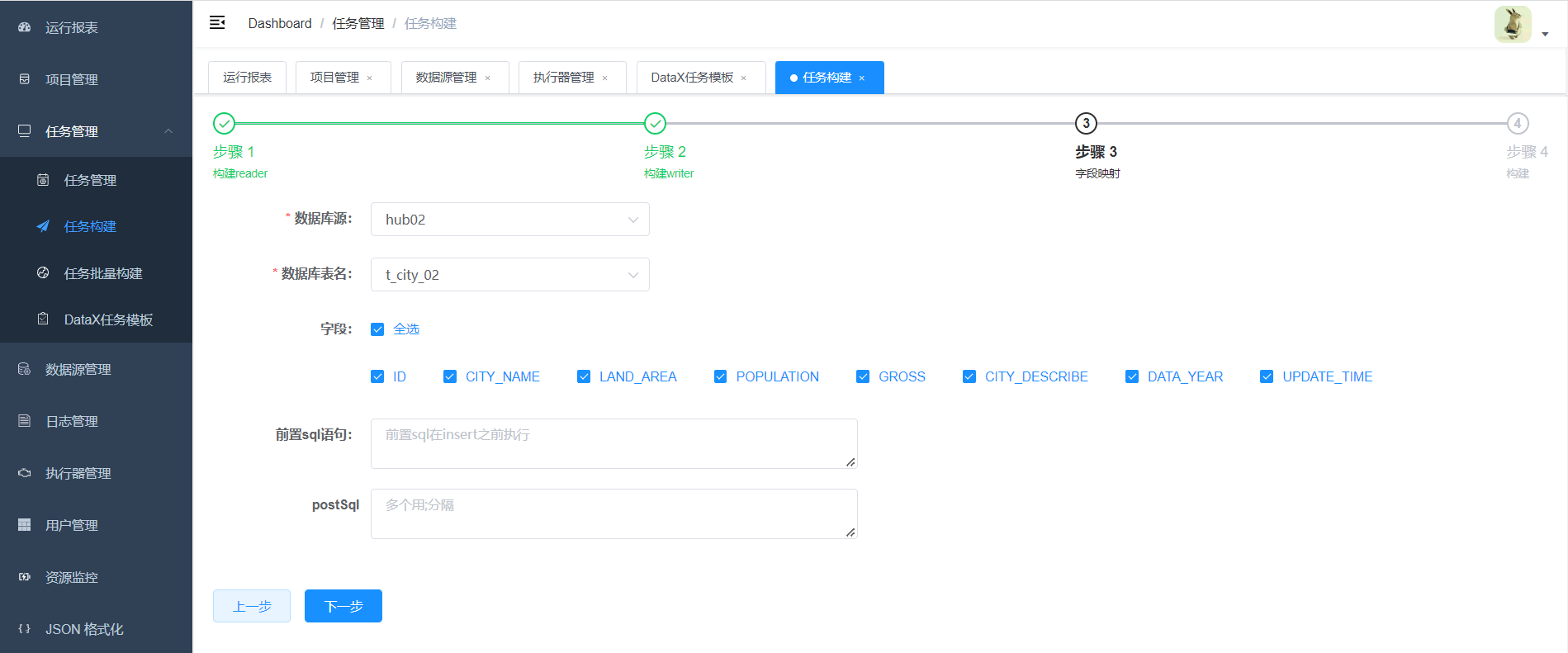
Task: Click the 任务管理 parent menu monitor icon
Action: (25, 131)
